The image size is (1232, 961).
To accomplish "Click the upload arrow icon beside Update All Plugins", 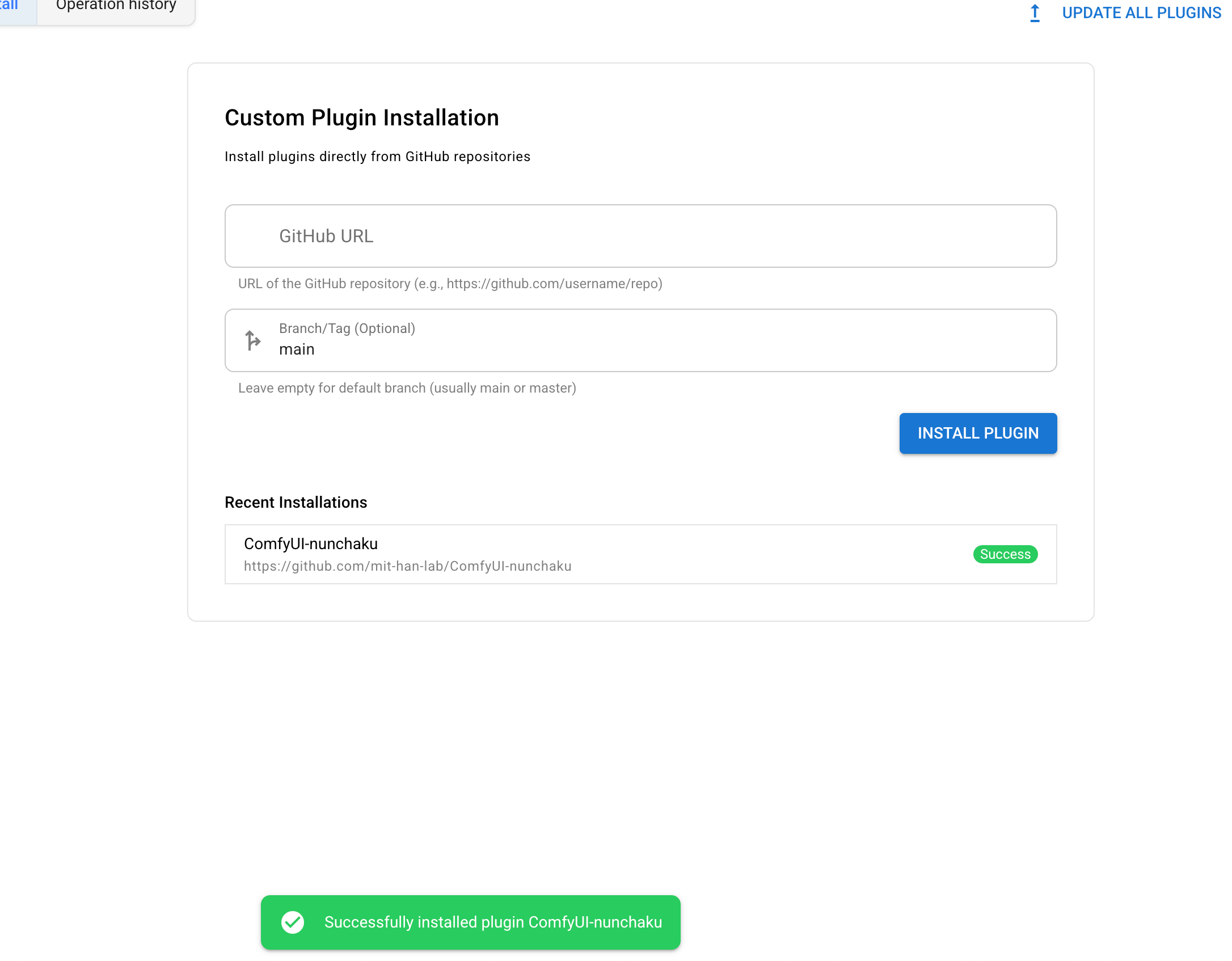I will point(1035,12).
